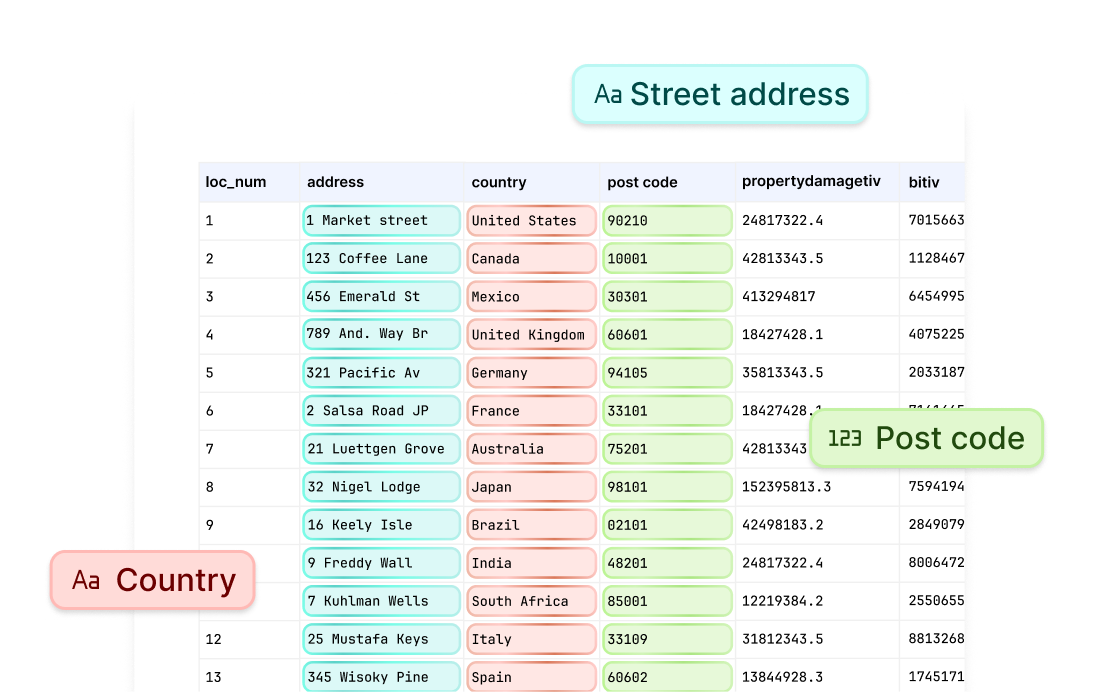Click the country cell Germany

(x=531, y=372)
